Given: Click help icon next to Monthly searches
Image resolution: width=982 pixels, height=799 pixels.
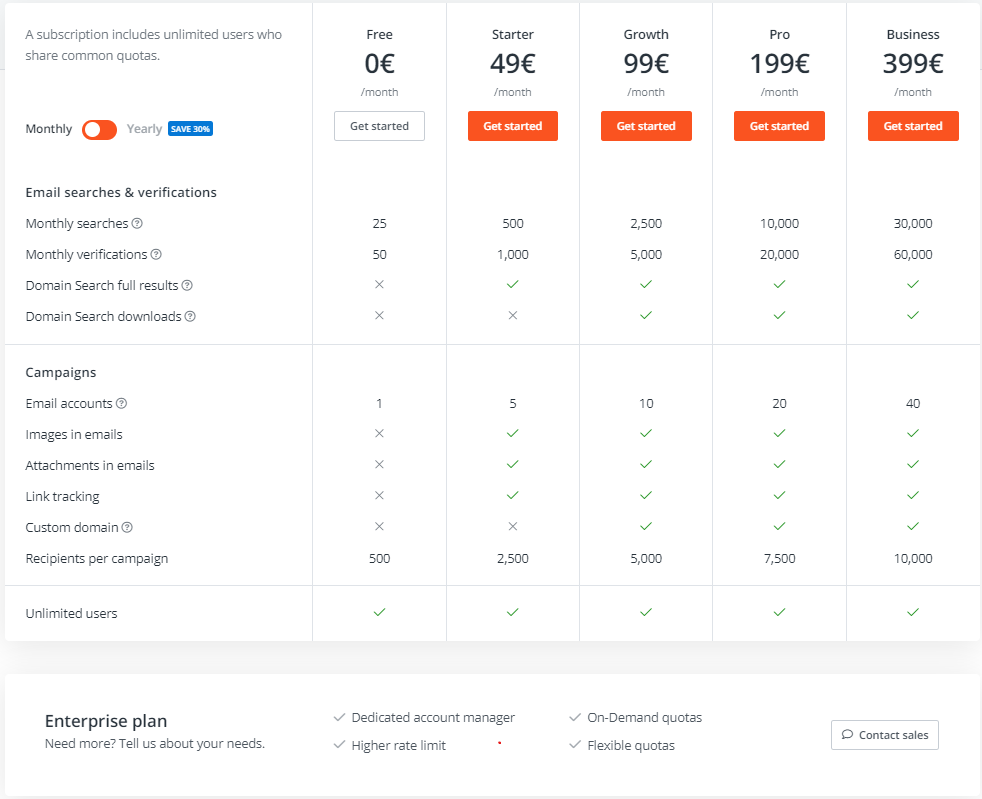Looking at the screenshot, I should [x=138, y=224].
